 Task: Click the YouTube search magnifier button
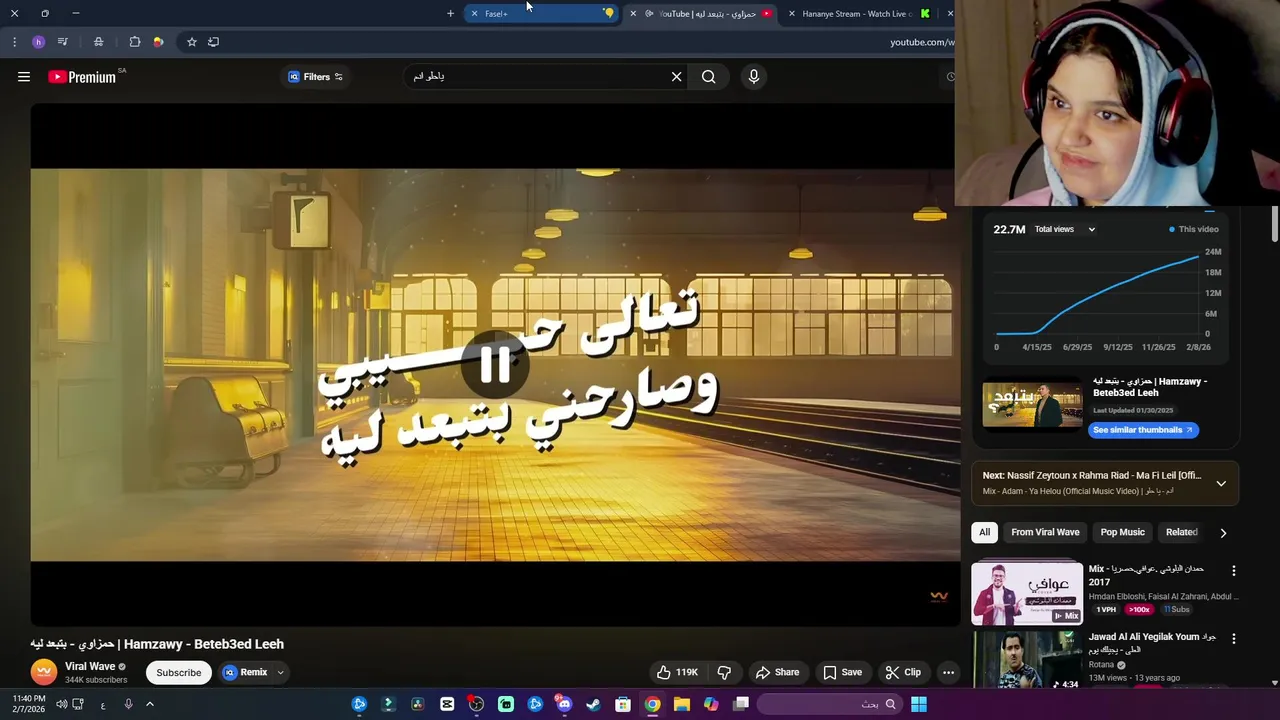709,77
